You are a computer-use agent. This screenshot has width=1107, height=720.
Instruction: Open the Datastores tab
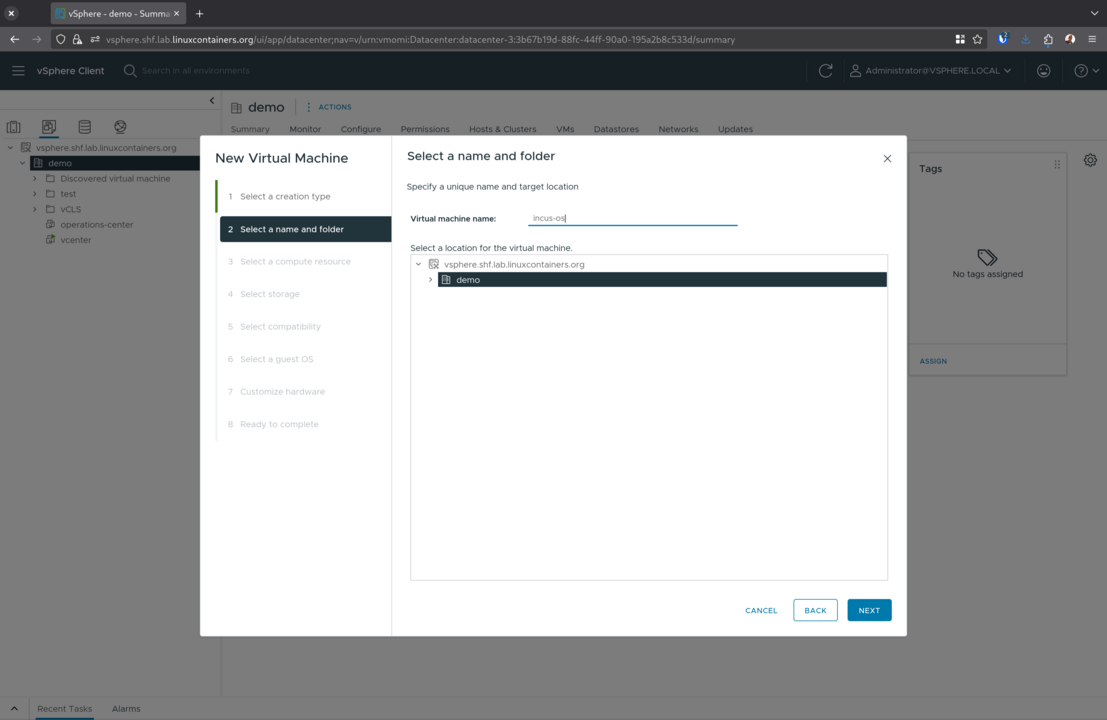(x=616, y=129)
